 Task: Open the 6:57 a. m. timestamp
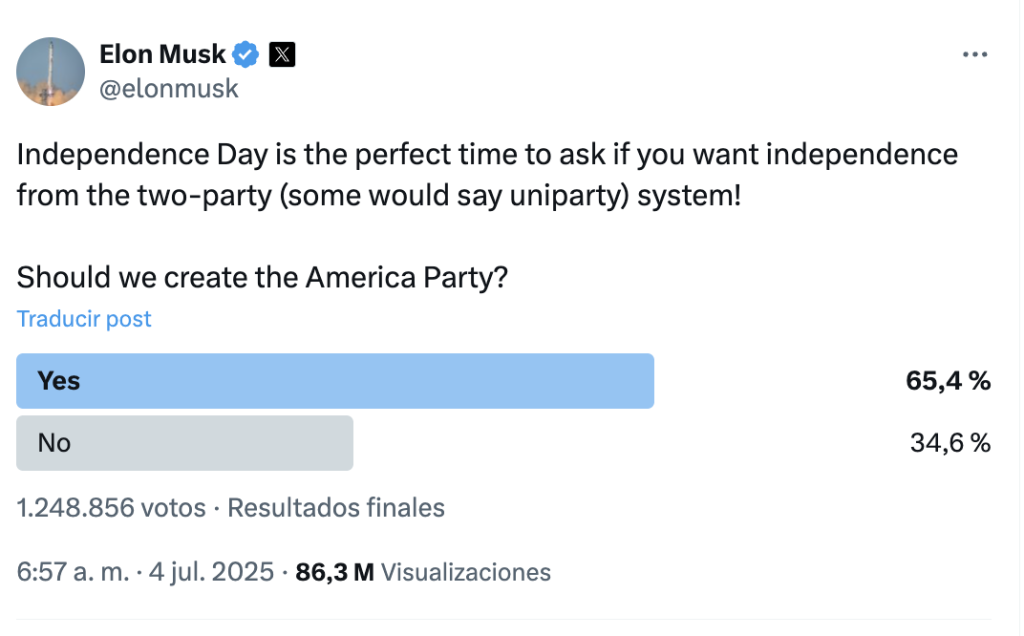(73, 572)
